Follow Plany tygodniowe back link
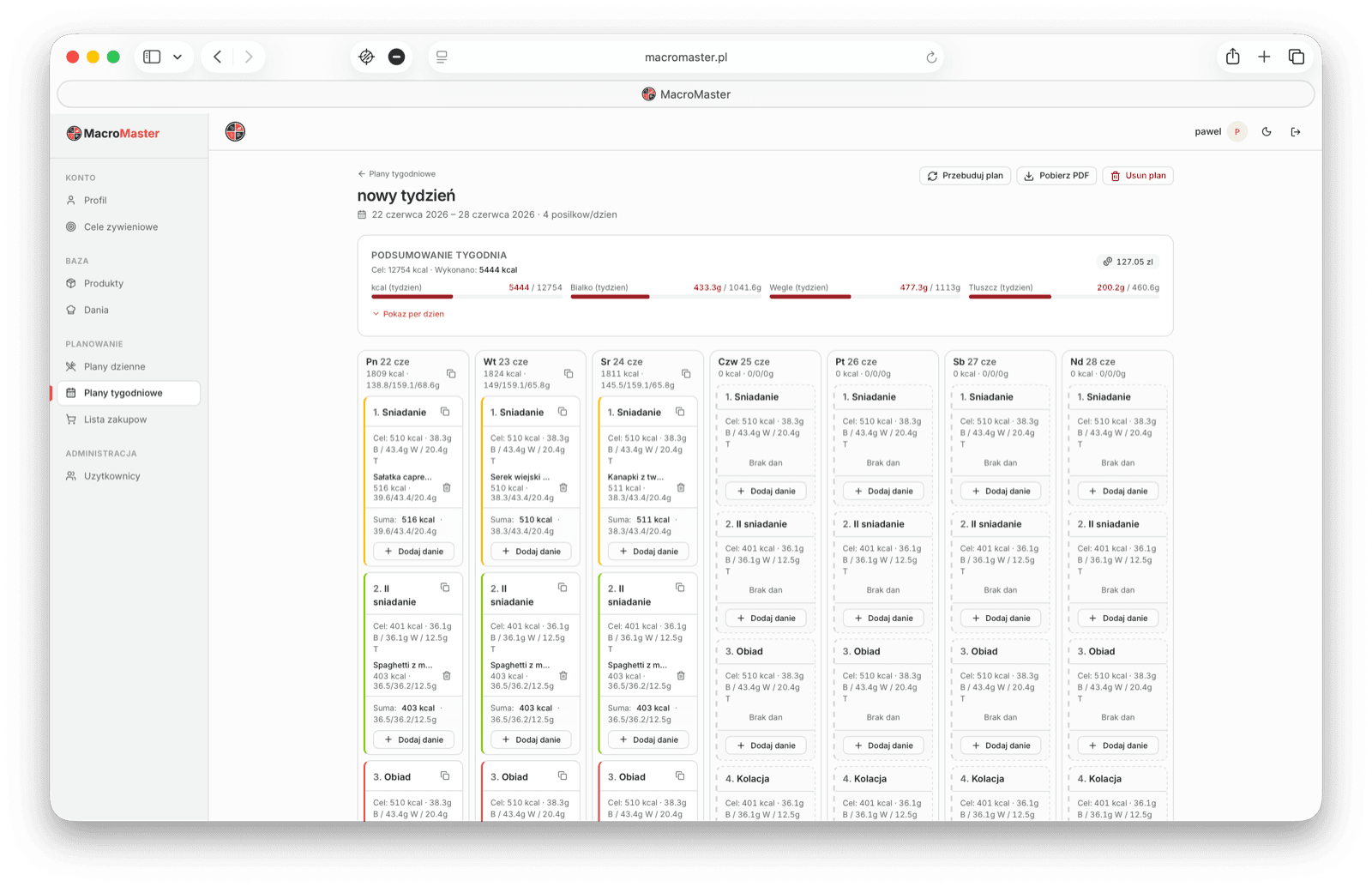Screen dimensions: 1372x887 coord(397,173)
